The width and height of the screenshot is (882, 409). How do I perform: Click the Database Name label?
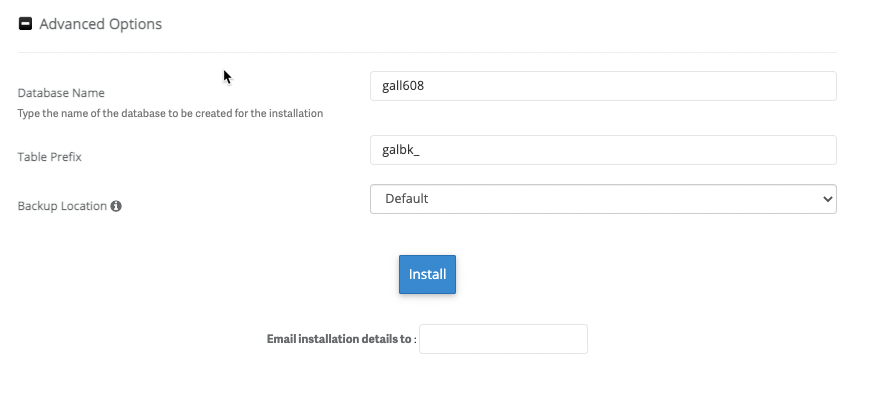tap(61, 93)
